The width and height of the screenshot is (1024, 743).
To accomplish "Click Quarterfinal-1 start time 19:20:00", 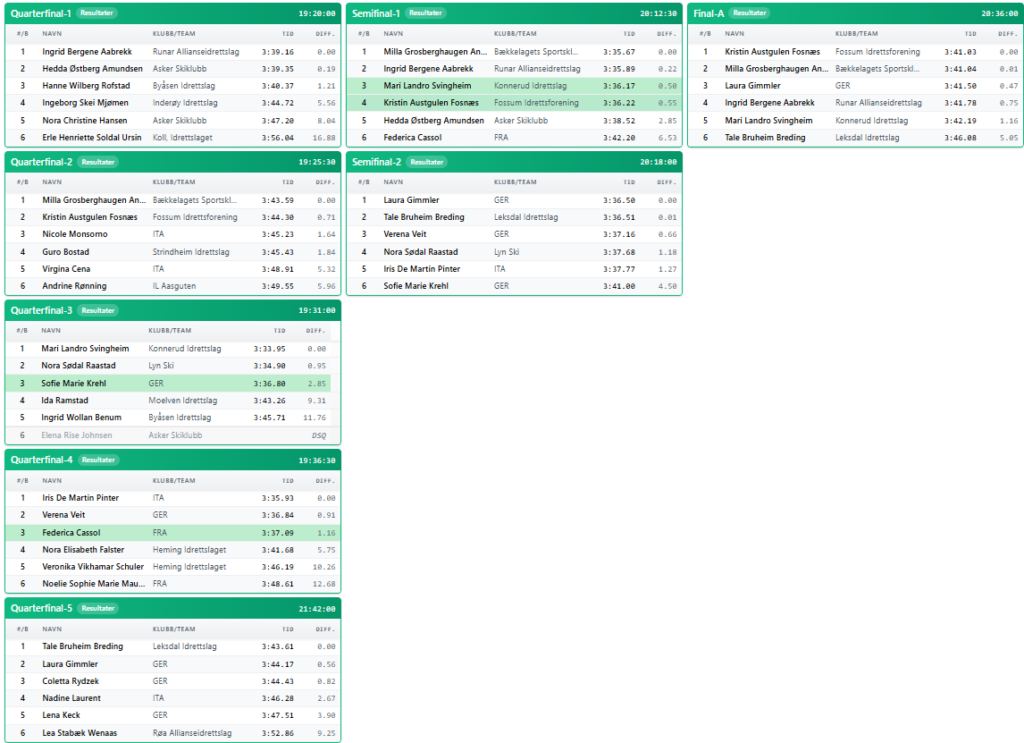I will [x=317, y=13].
